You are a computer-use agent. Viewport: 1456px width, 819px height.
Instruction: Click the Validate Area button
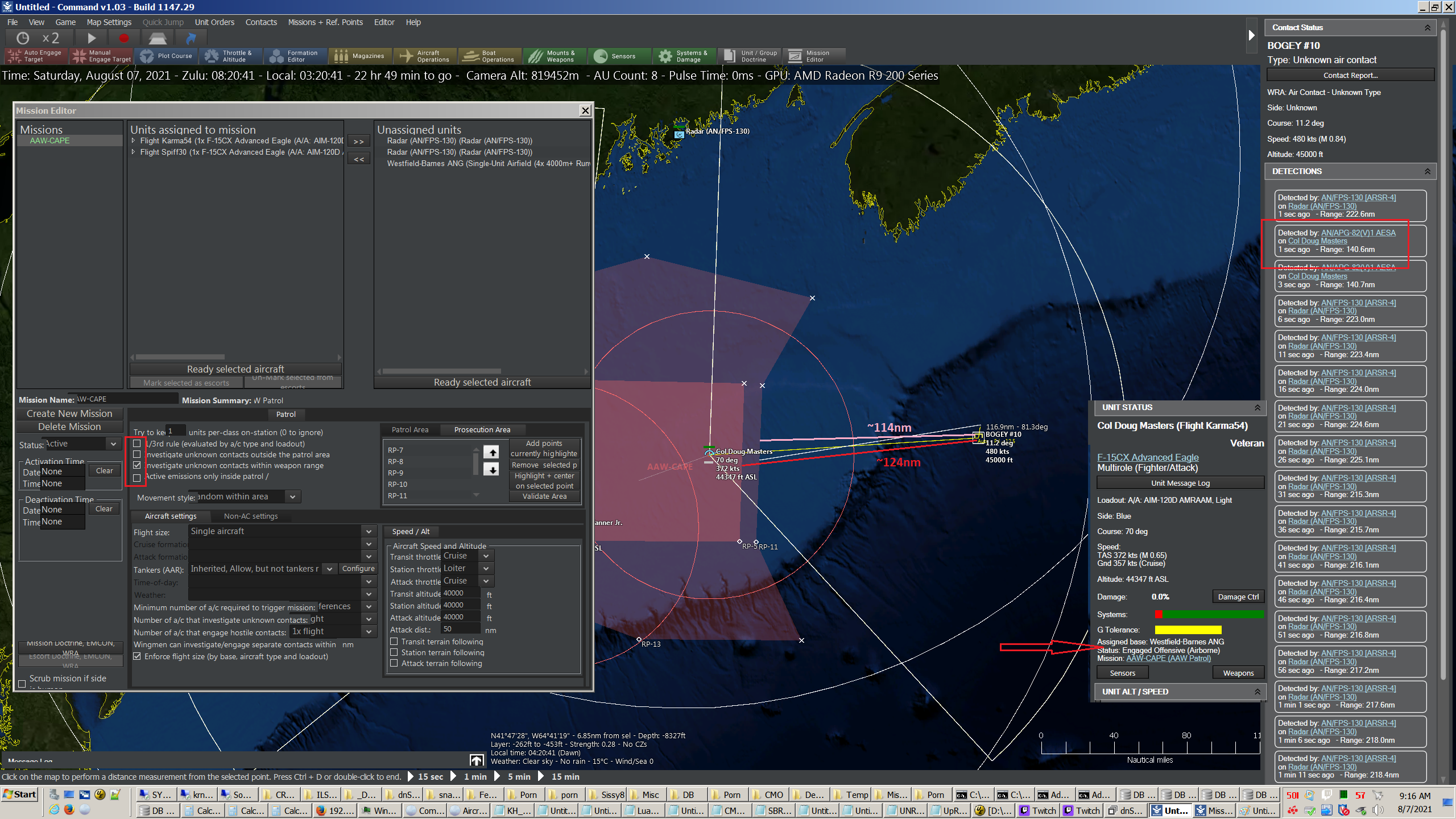click(x=544, y=497)
